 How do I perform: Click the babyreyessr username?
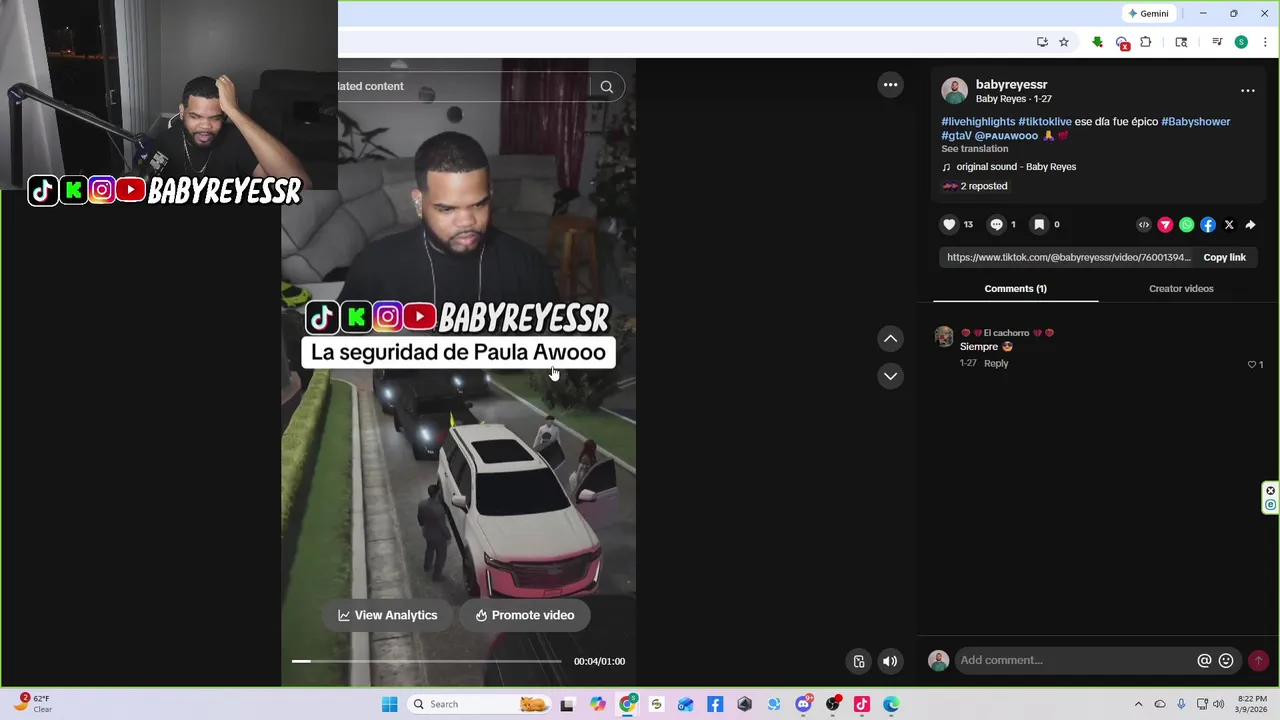click(x=1011, y=85)
